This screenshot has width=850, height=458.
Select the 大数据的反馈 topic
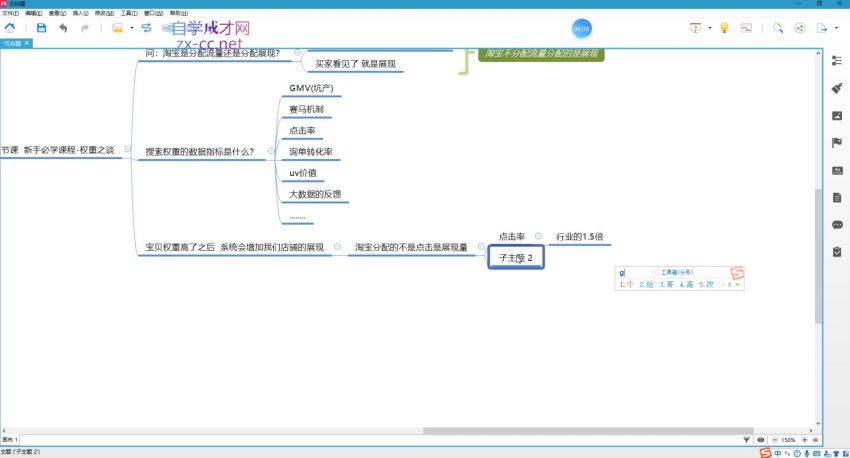315,194
